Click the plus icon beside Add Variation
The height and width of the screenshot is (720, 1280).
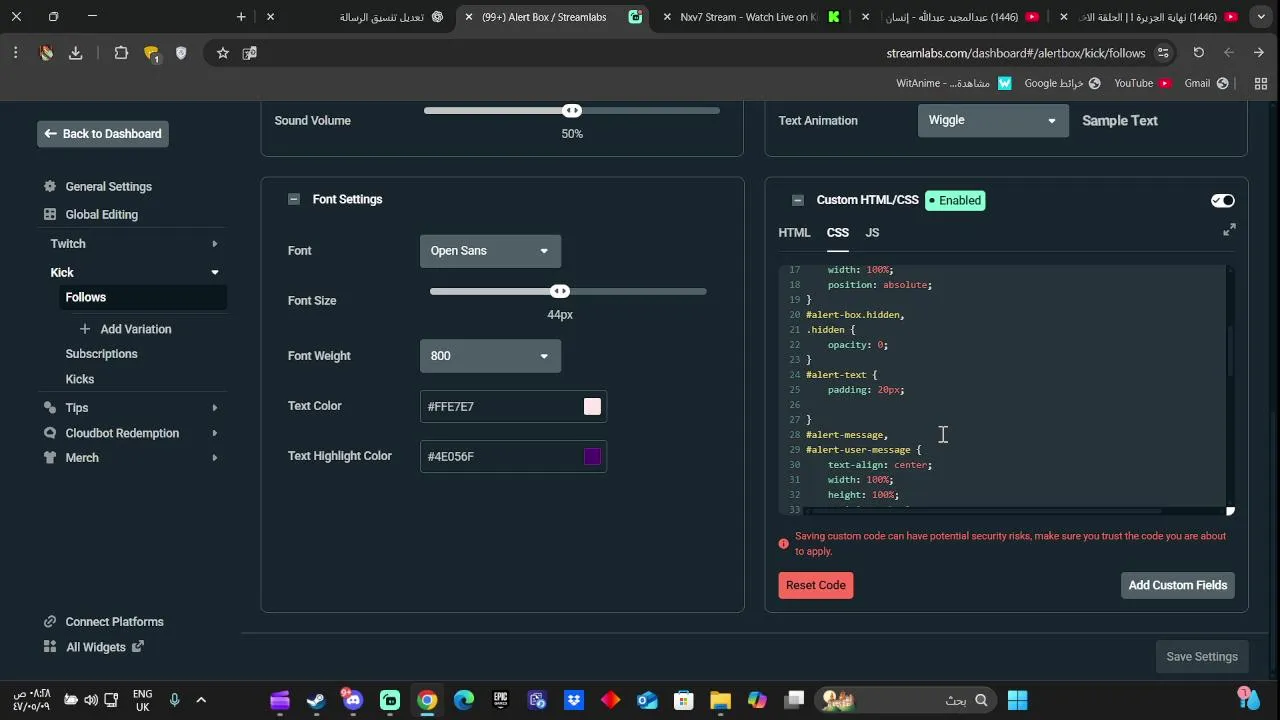pos(85,329)
